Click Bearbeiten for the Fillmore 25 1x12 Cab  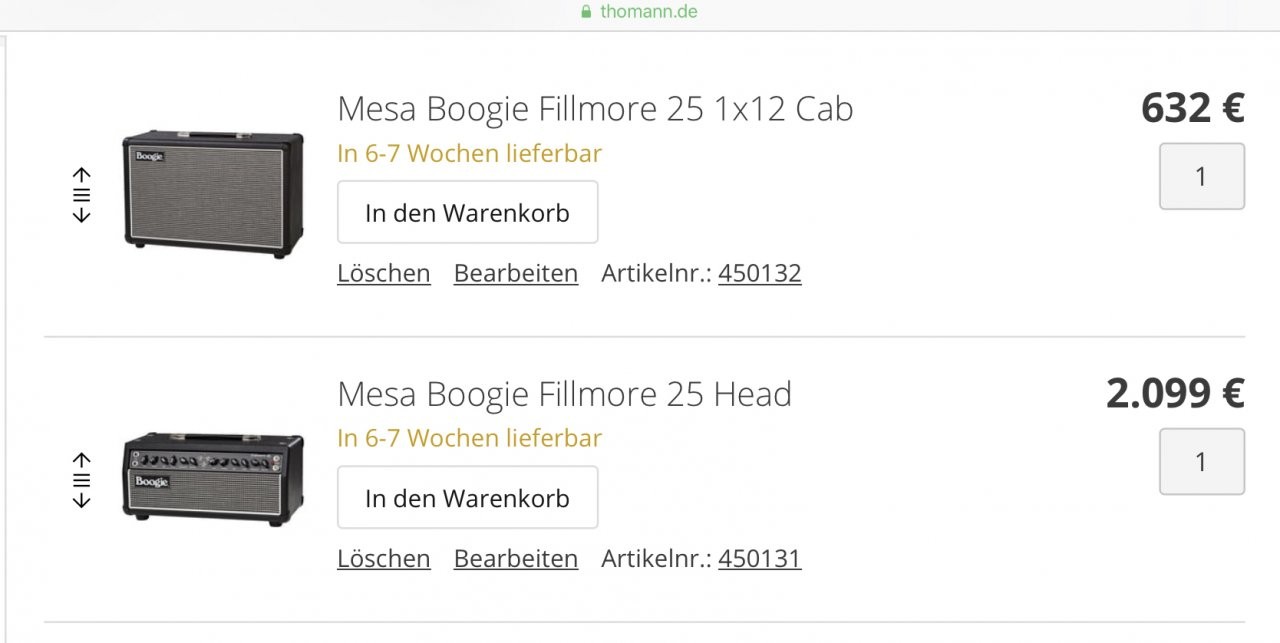516,273
